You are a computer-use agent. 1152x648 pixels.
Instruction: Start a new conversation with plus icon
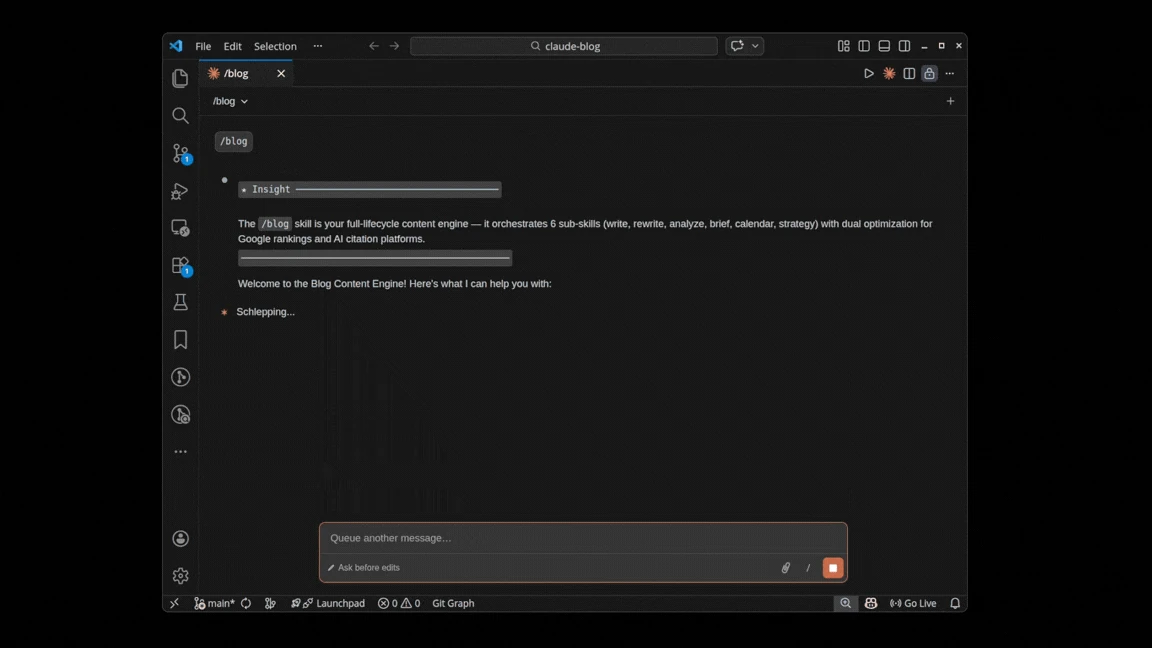(950, 101)
